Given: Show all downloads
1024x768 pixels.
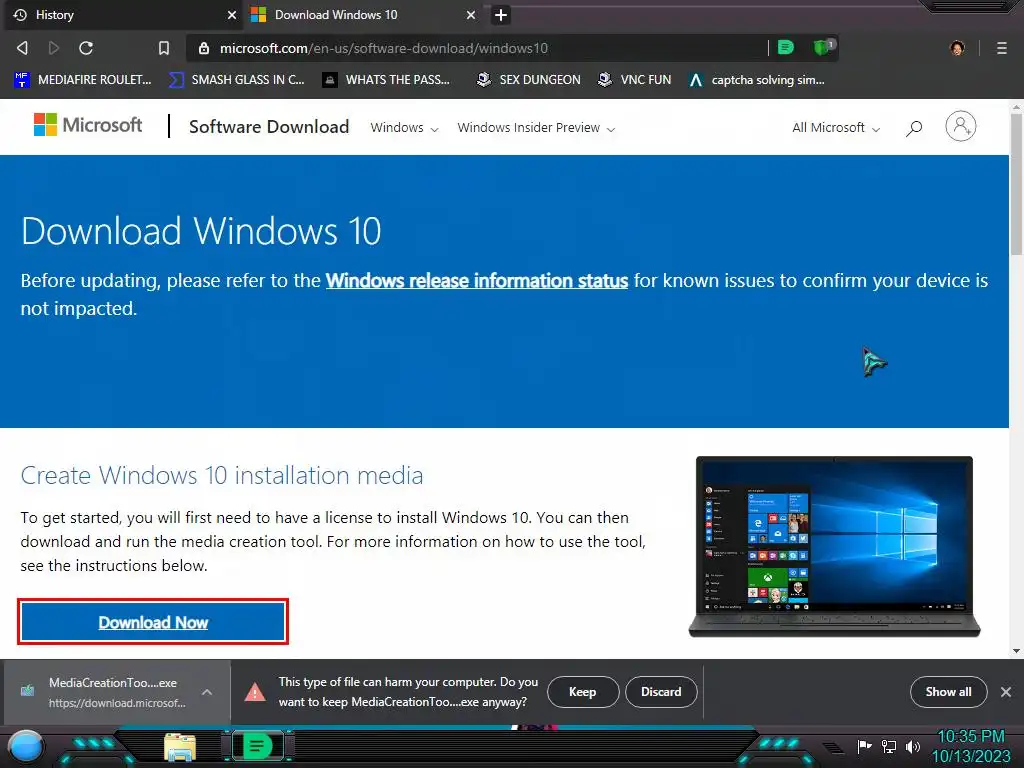Looking at the screenshot, I should (x=948, y=692).
